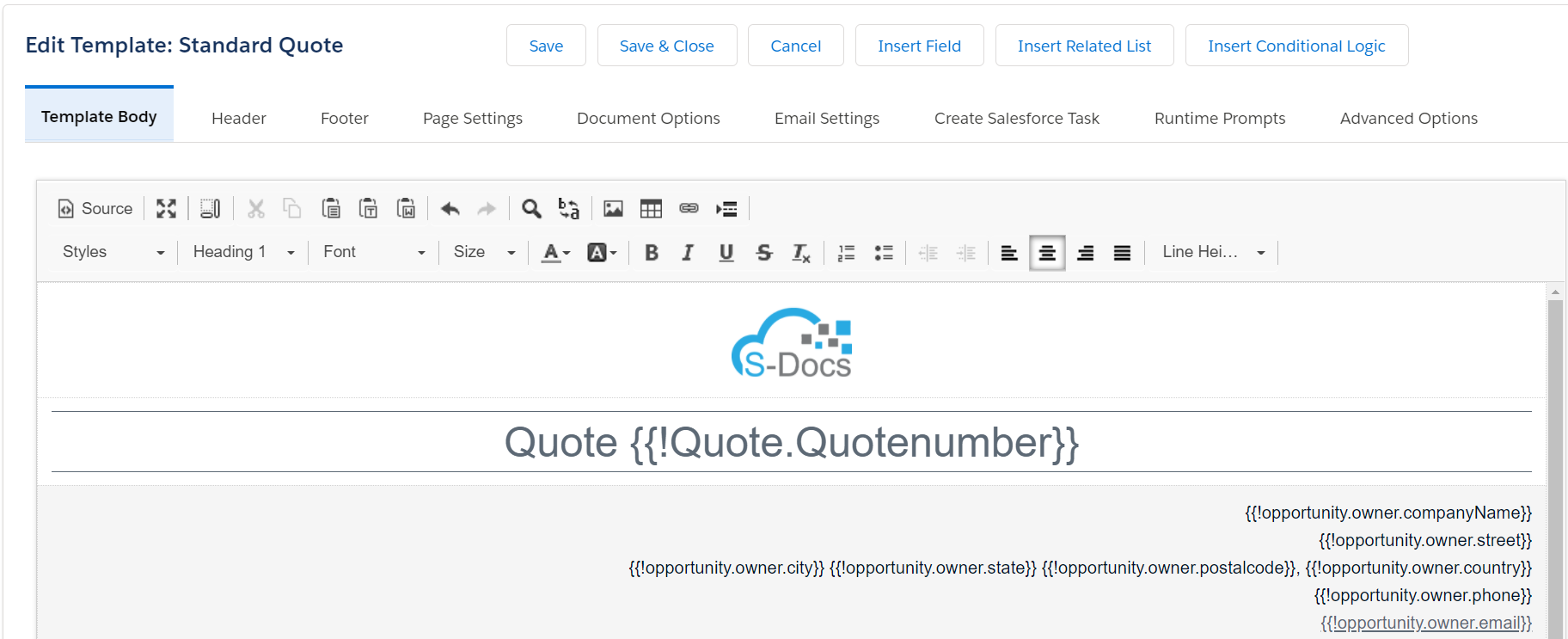This screenshot has width=1568, height=639.
Task: Click the Quote {{!Quote.Quotenumber}} heading text
Action: click(x=792, y=443)
